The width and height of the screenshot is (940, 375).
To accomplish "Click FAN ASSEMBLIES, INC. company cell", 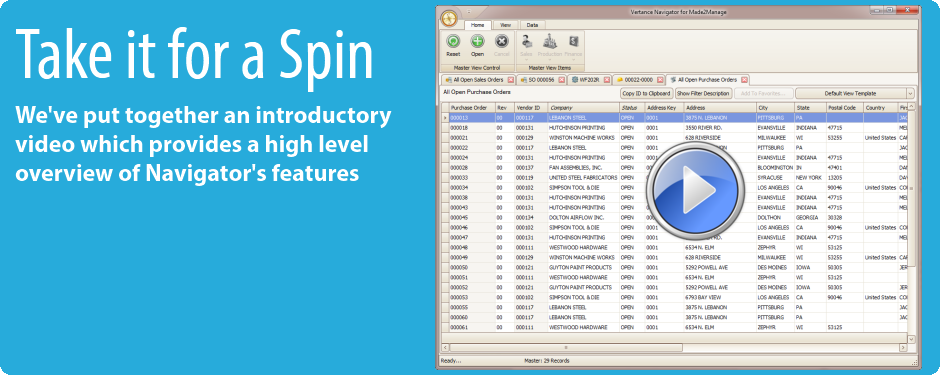I will coord(583,168).
